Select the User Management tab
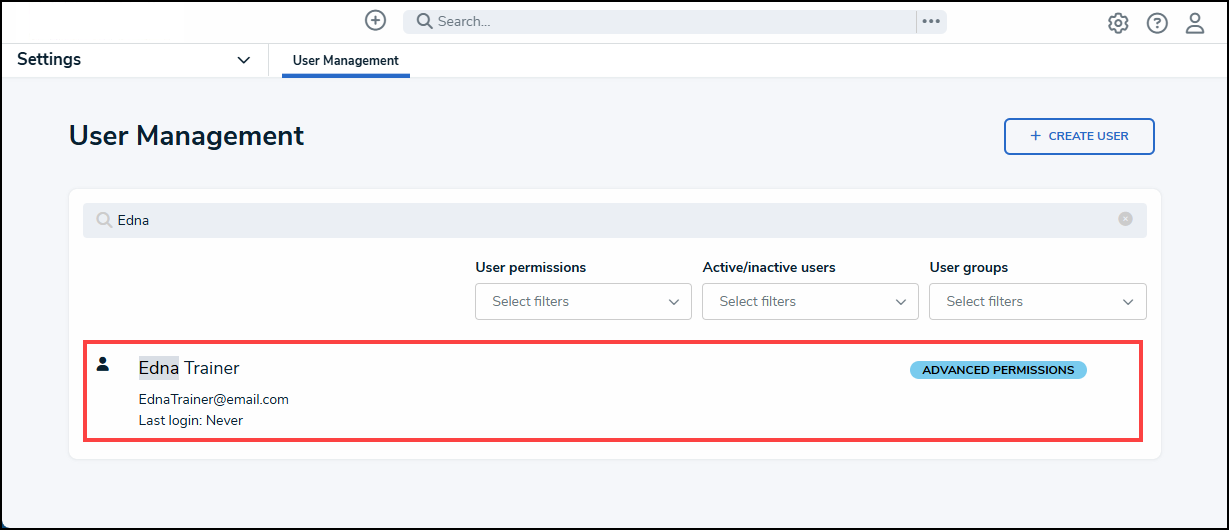 point(346,60)
